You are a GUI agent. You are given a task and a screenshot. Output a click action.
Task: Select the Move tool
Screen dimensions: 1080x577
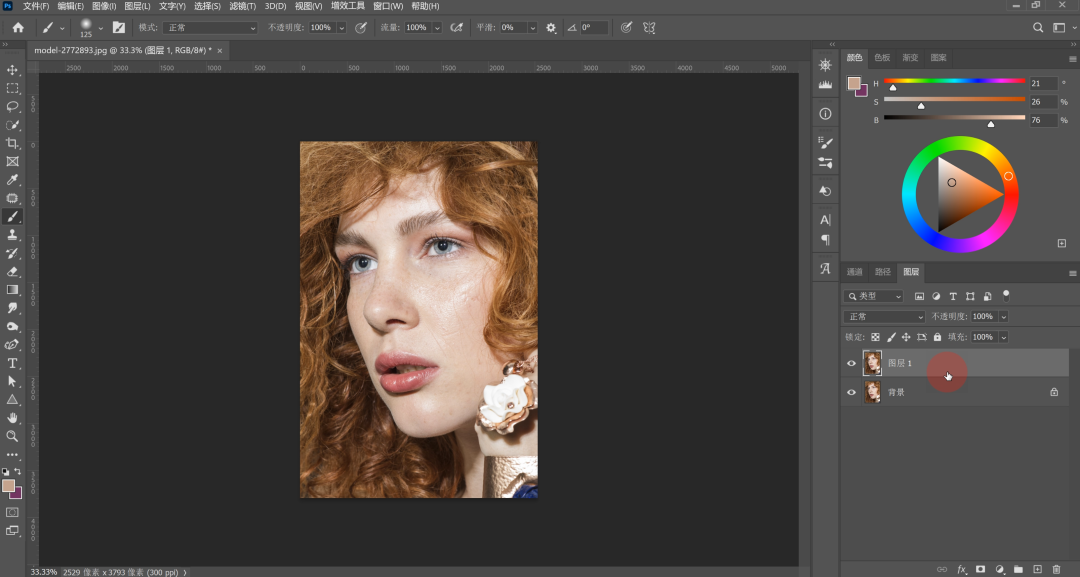point(12,70)
